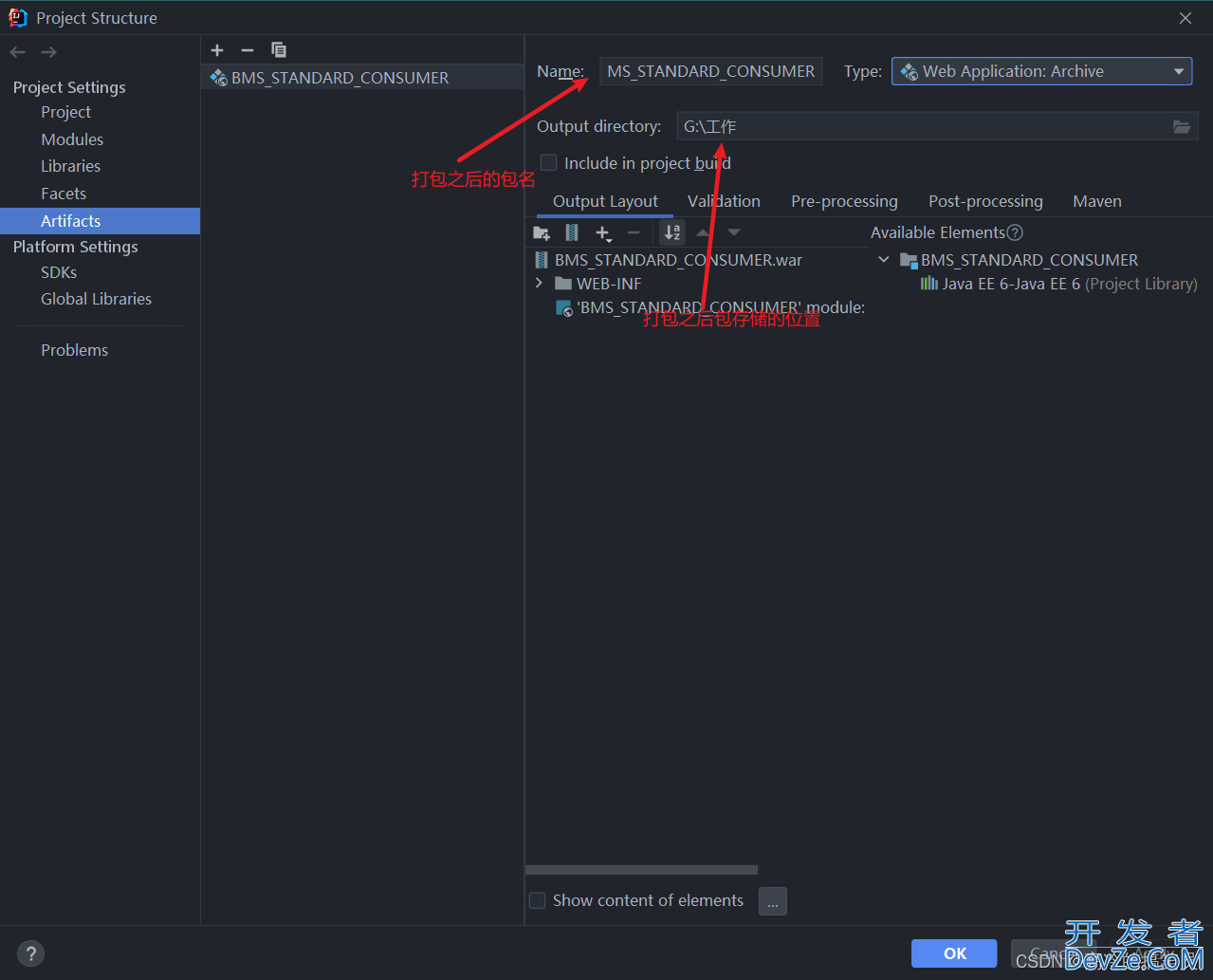Move element up in layout
1213x980 pixels.
point(703,232)
